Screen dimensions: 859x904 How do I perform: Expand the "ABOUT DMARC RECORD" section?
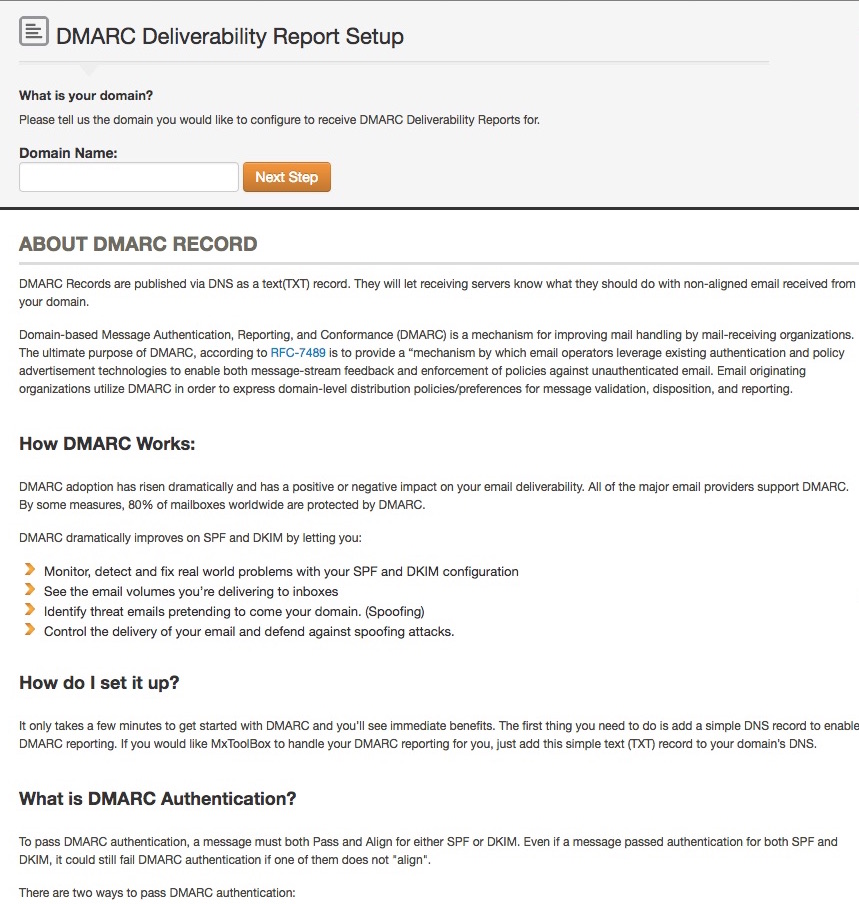click(x=137, y=243)
